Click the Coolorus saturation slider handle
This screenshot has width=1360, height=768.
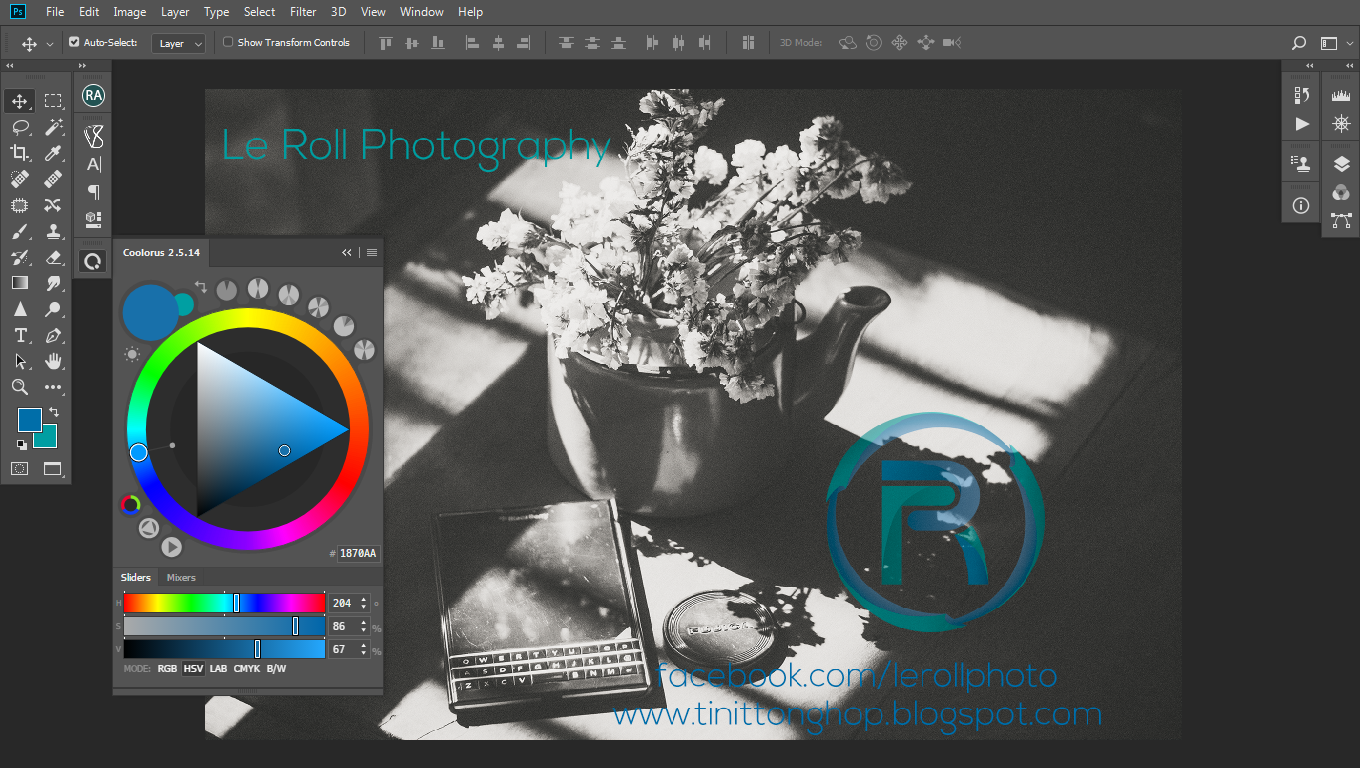coord(295,626)
